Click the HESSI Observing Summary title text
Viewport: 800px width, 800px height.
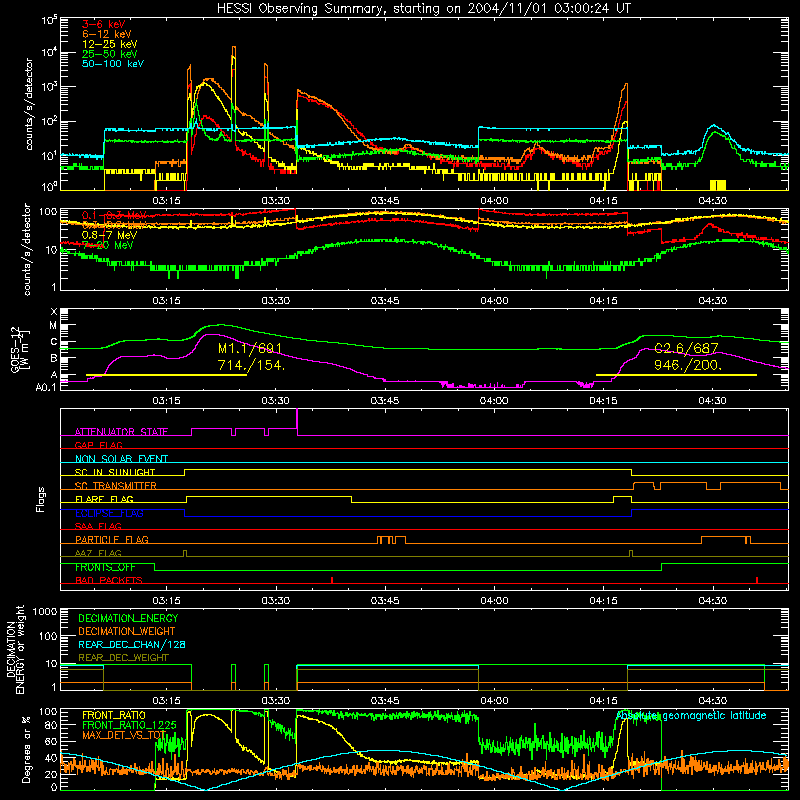[424, 9]
